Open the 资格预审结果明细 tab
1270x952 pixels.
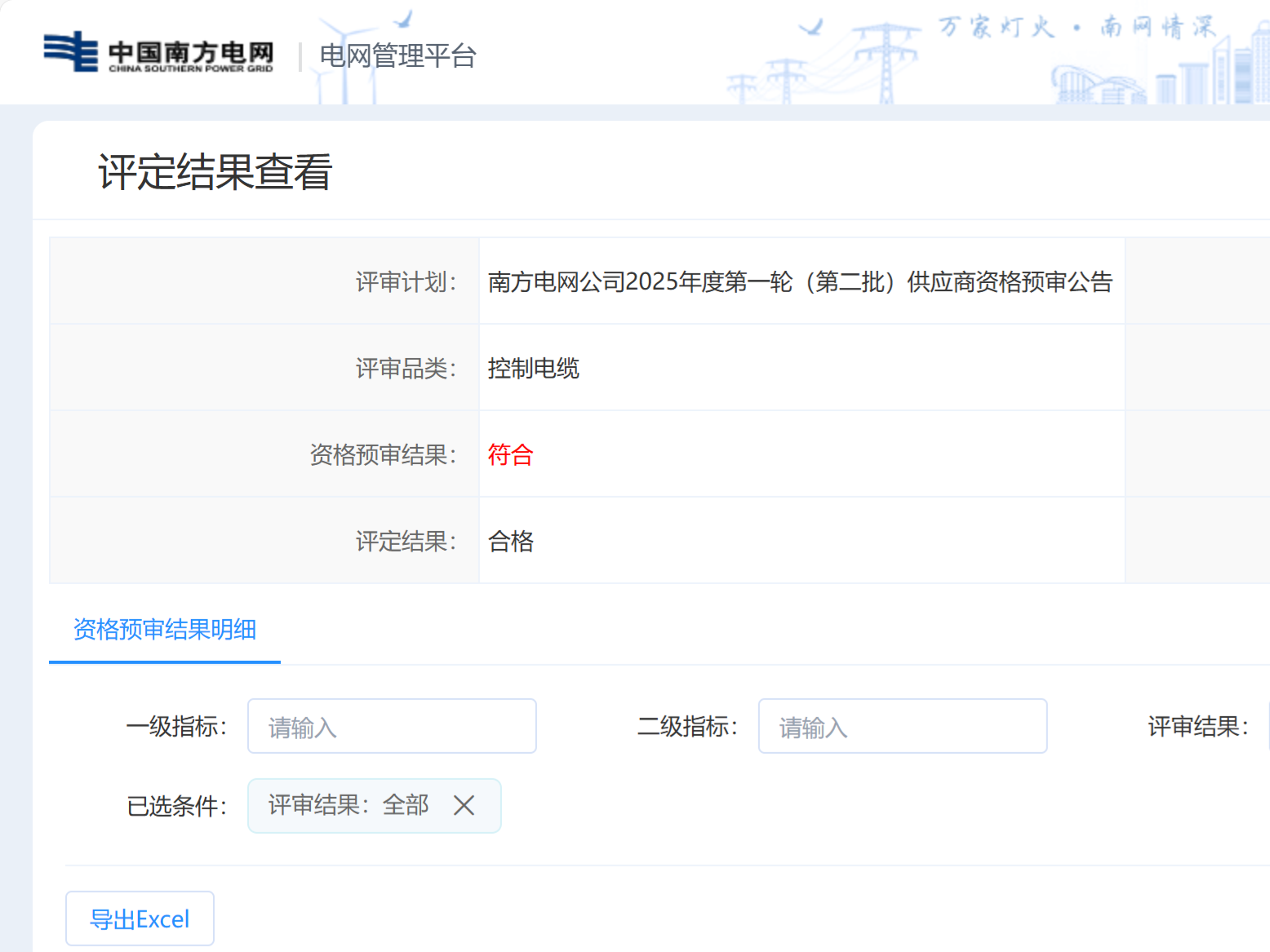pyautogui.click(x=165, y=630)
